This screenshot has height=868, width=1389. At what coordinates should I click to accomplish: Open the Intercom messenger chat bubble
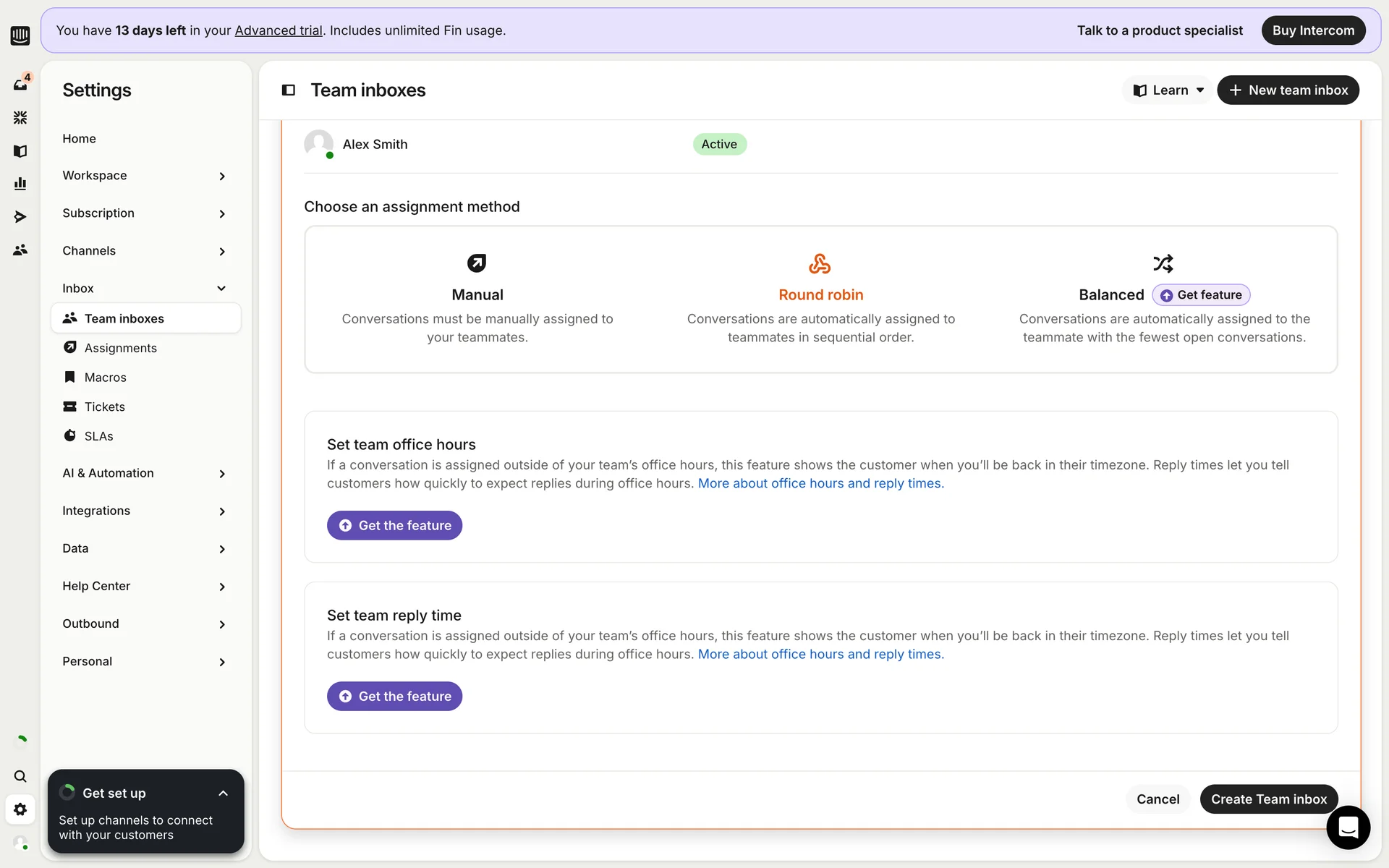(x=1348, y=827)
